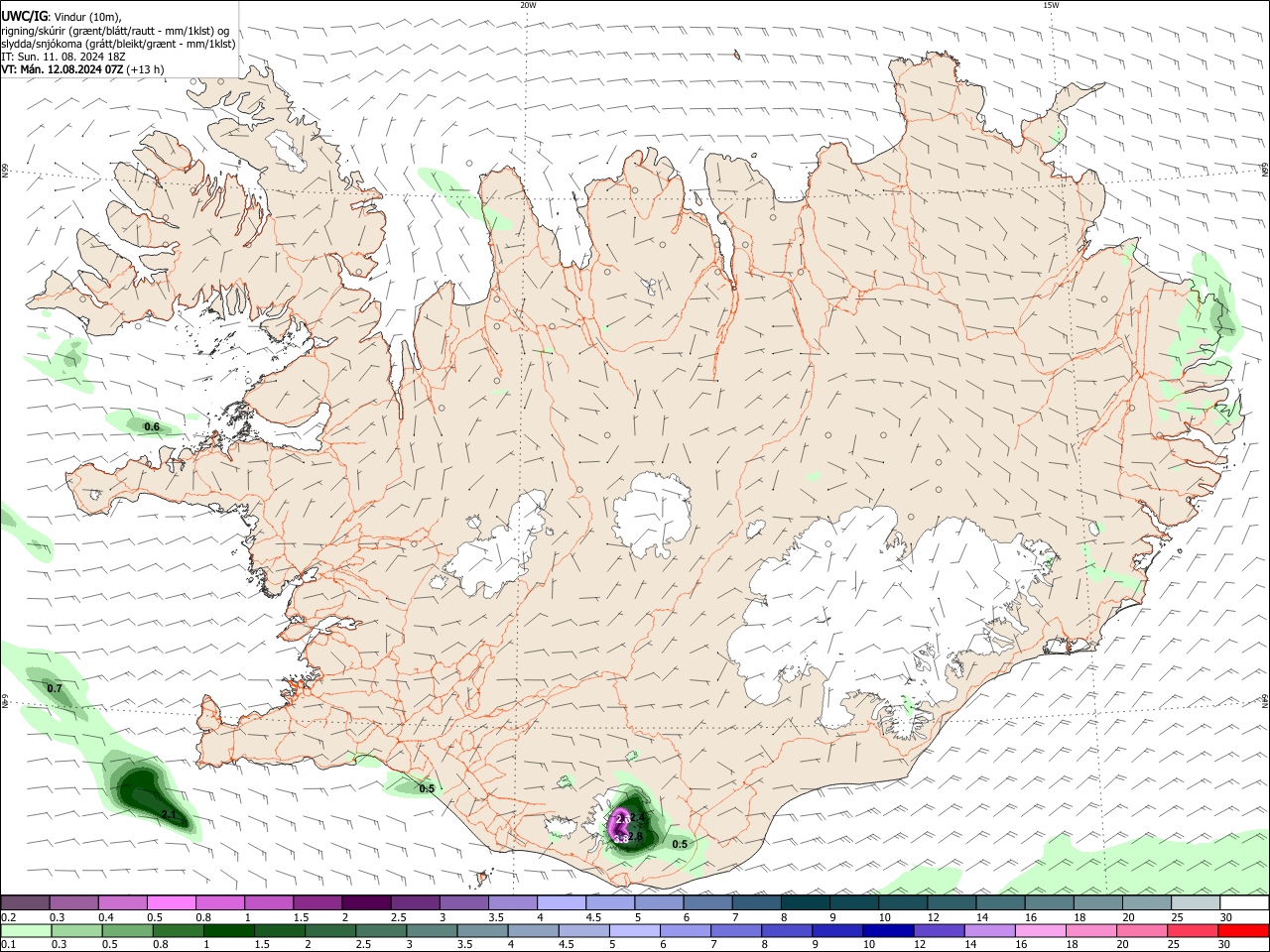The height and width of the screenshot is (952, 1270).
Task: Click the "0.1" label in the lower legend row
Action: (x=8, y=945)
